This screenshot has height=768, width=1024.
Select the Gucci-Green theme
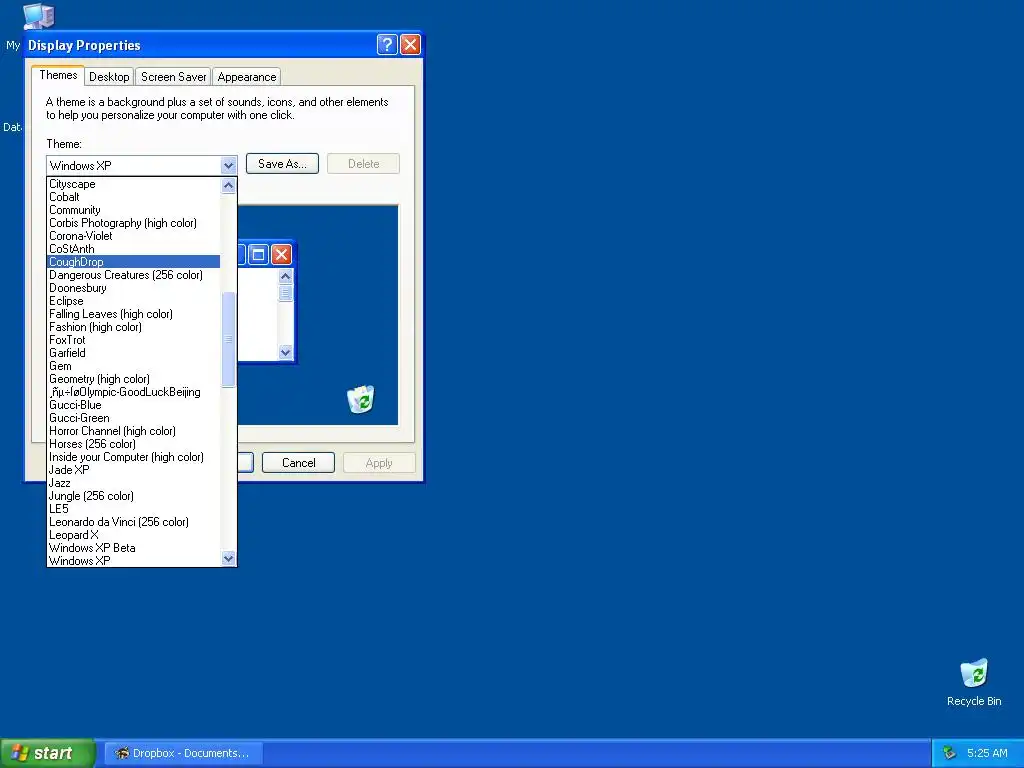pos(134,418)
